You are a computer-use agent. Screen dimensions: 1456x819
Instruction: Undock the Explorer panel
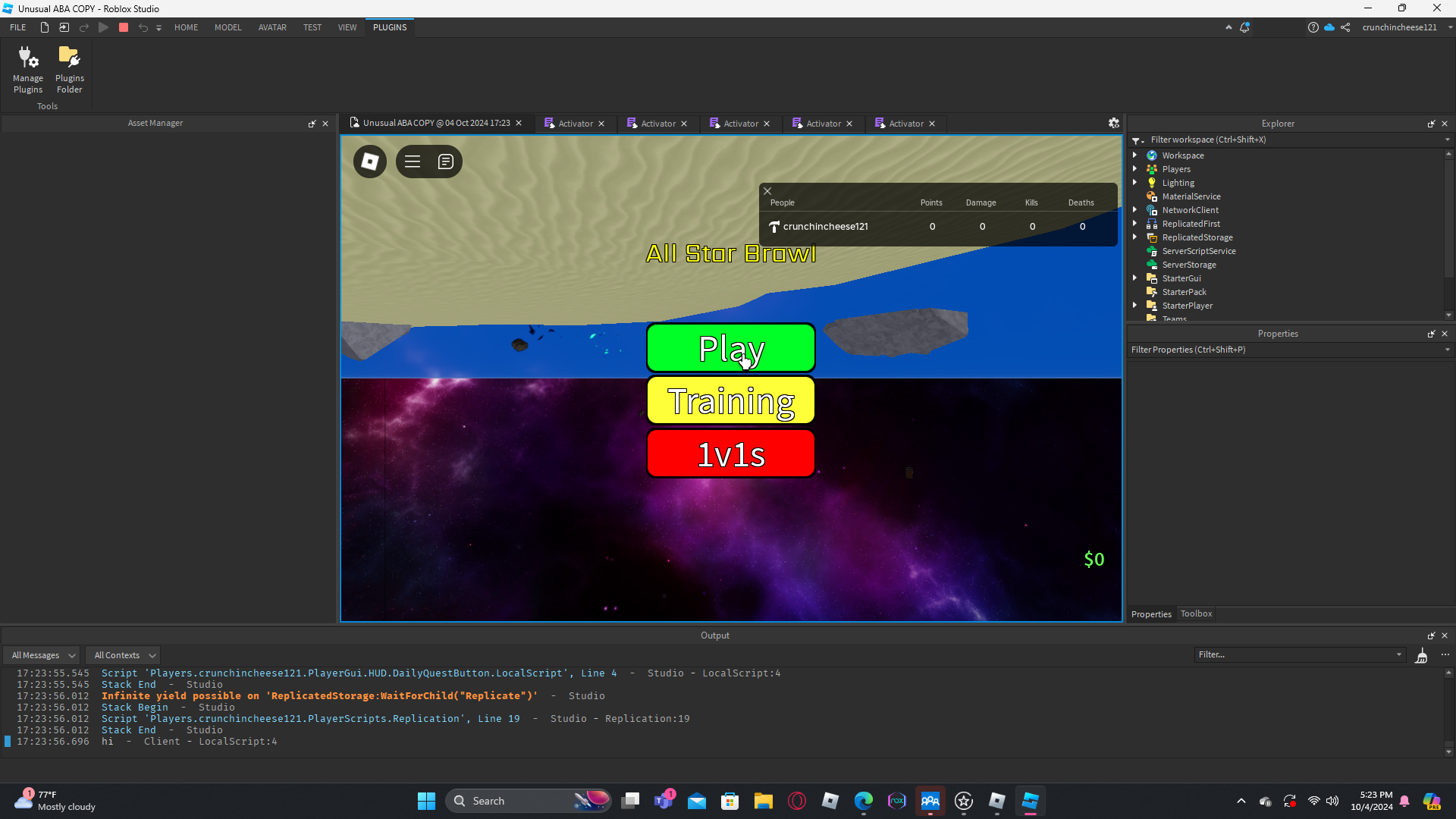pos(1431,124)
